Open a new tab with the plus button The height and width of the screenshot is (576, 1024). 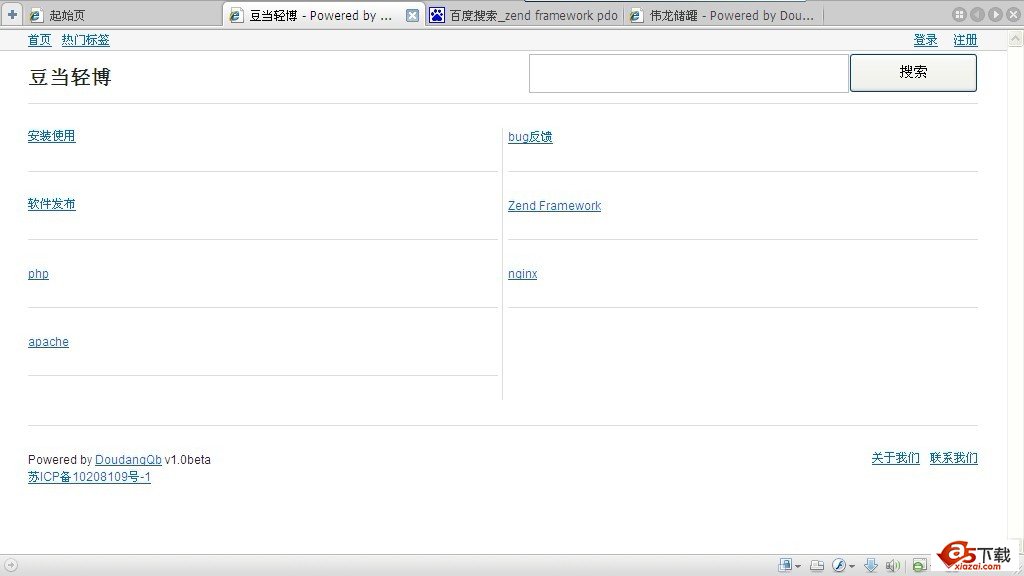point(12,14)
